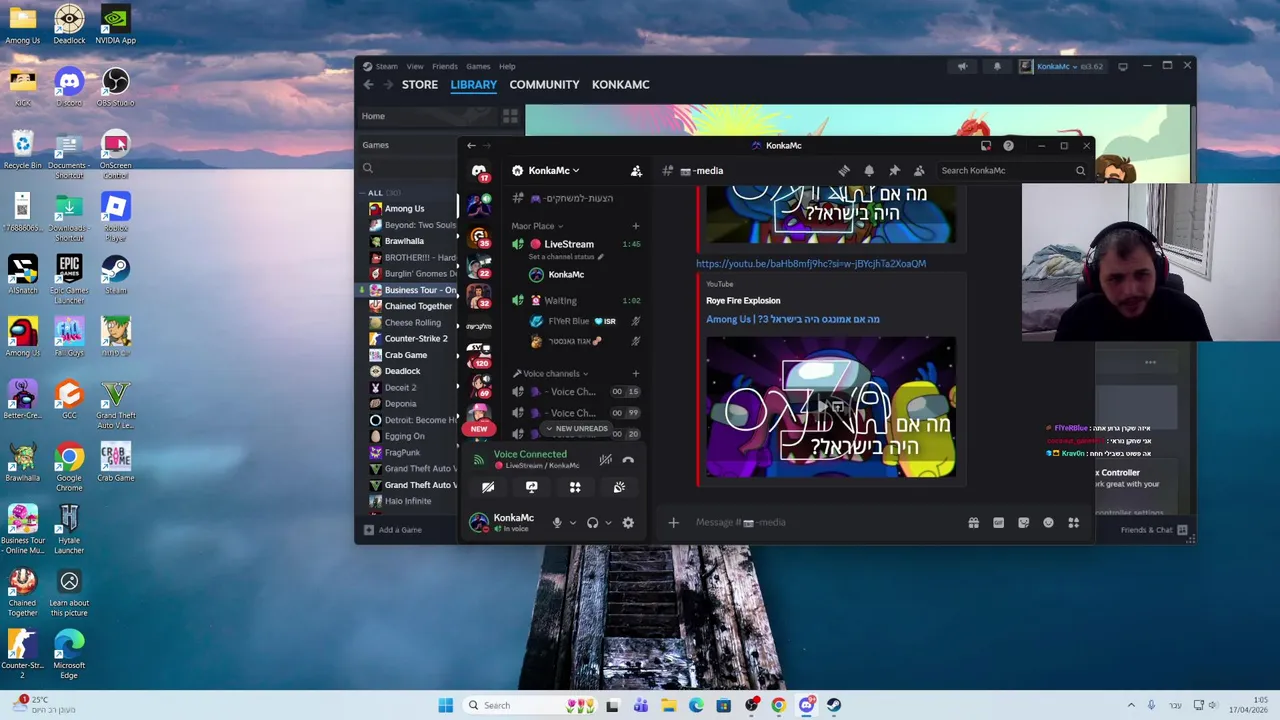Open the youtu.be link in chat
The image size is (1280, 720).
[811, 264]
